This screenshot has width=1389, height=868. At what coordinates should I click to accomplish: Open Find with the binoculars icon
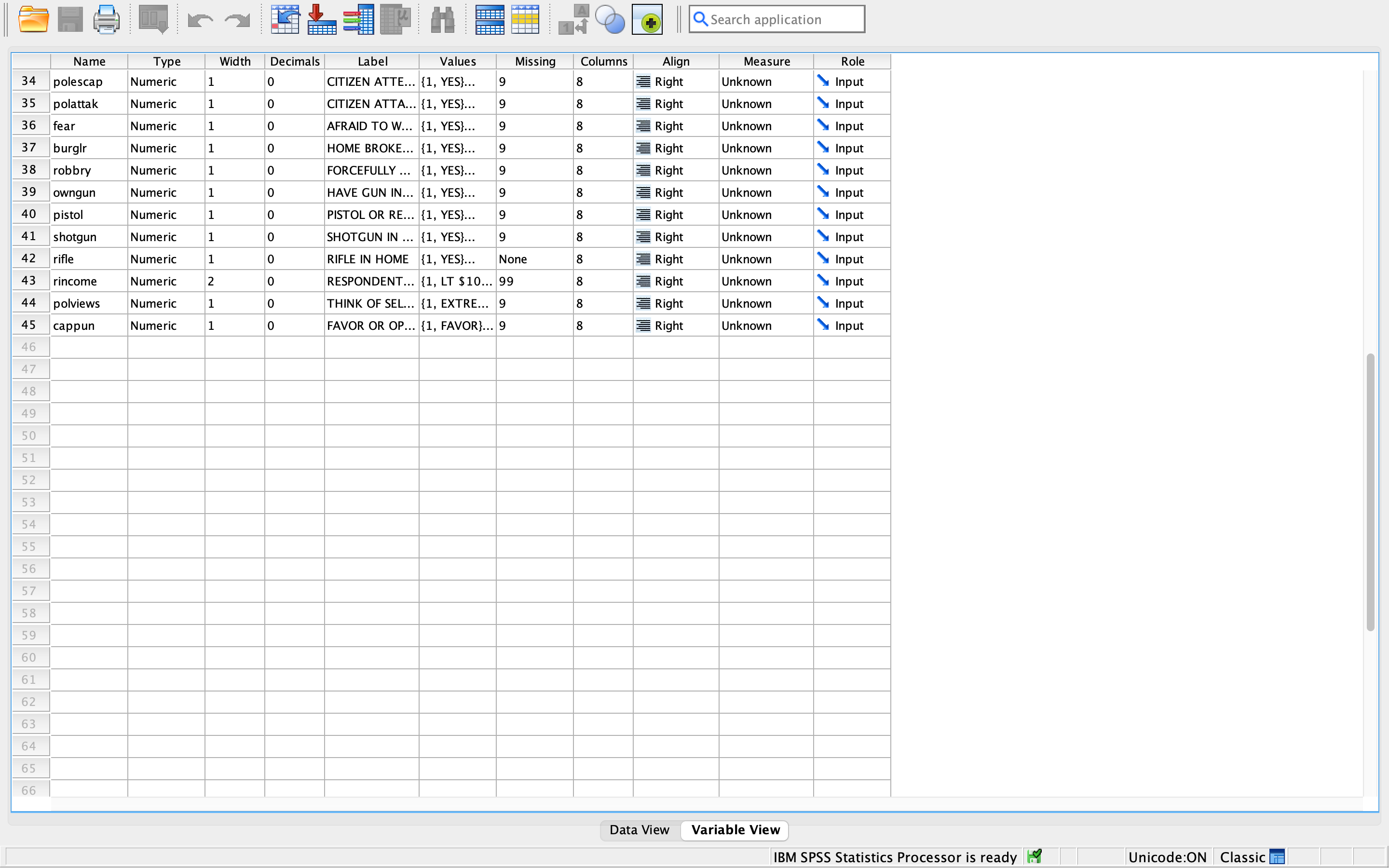click(x=442, y=19)
